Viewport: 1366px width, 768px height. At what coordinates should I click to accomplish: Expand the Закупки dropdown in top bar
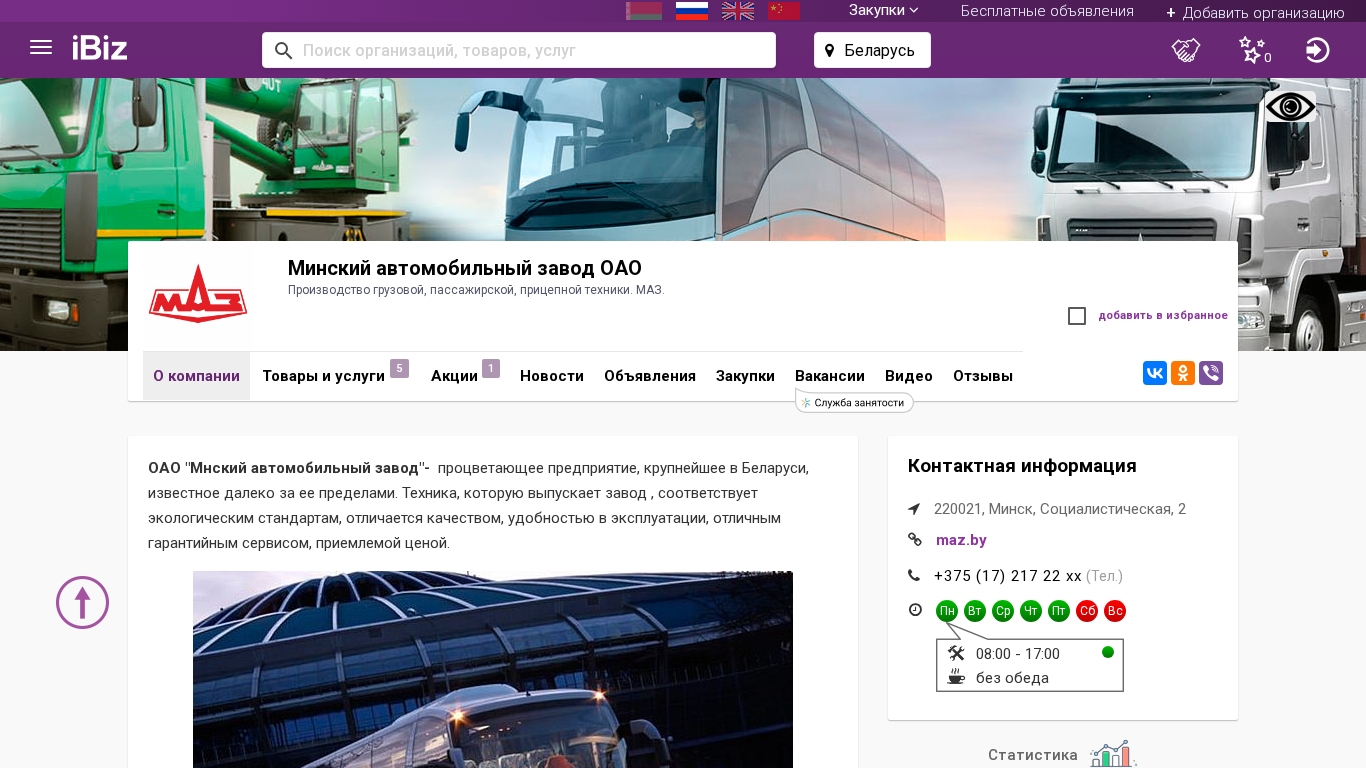[884, 11]
